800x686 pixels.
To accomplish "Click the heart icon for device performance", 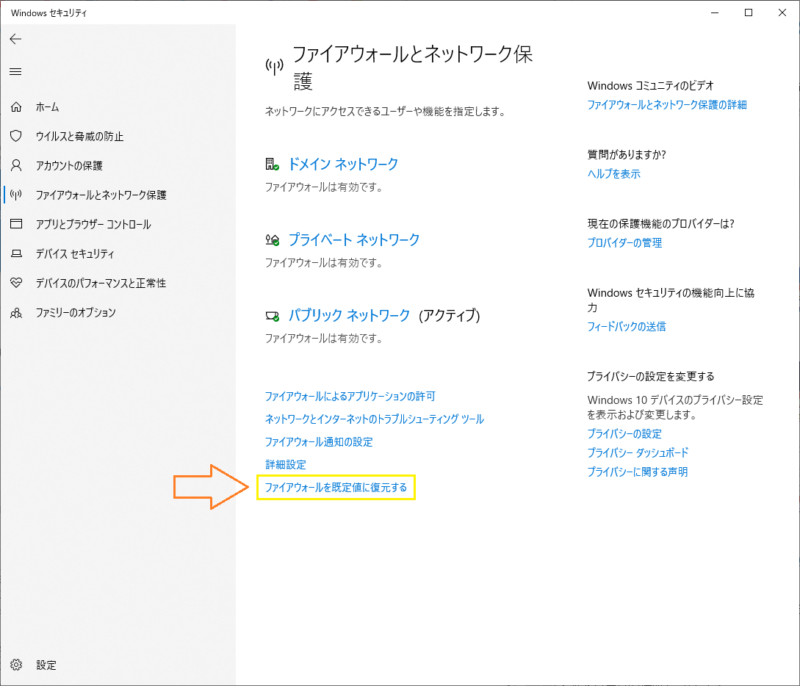I will pyautogui.click(x=16, y=283).
